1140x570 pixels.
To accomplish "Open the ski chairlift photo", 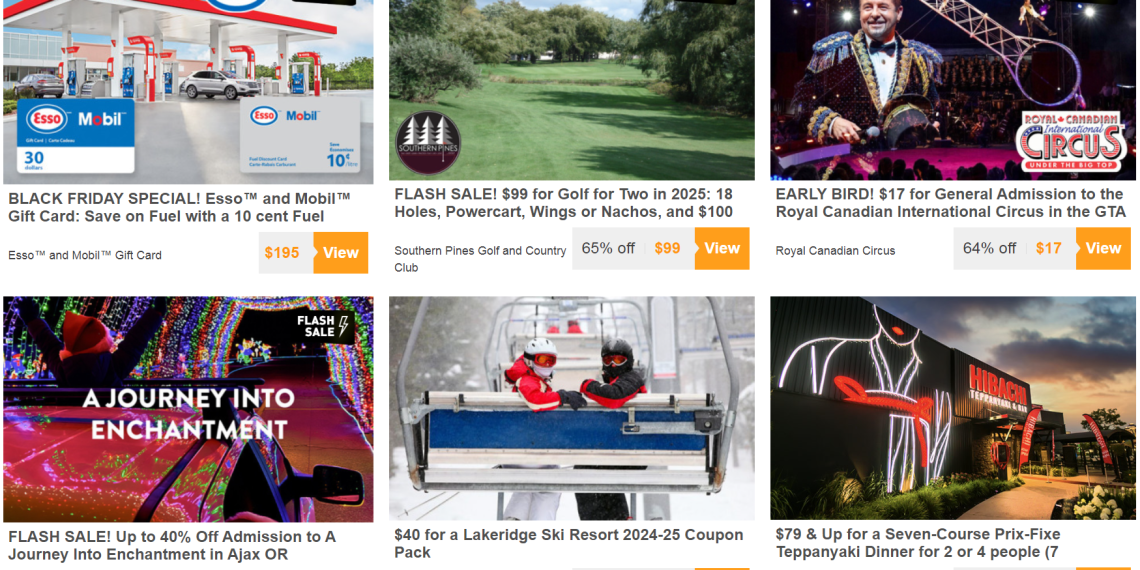I will (571, 408).
